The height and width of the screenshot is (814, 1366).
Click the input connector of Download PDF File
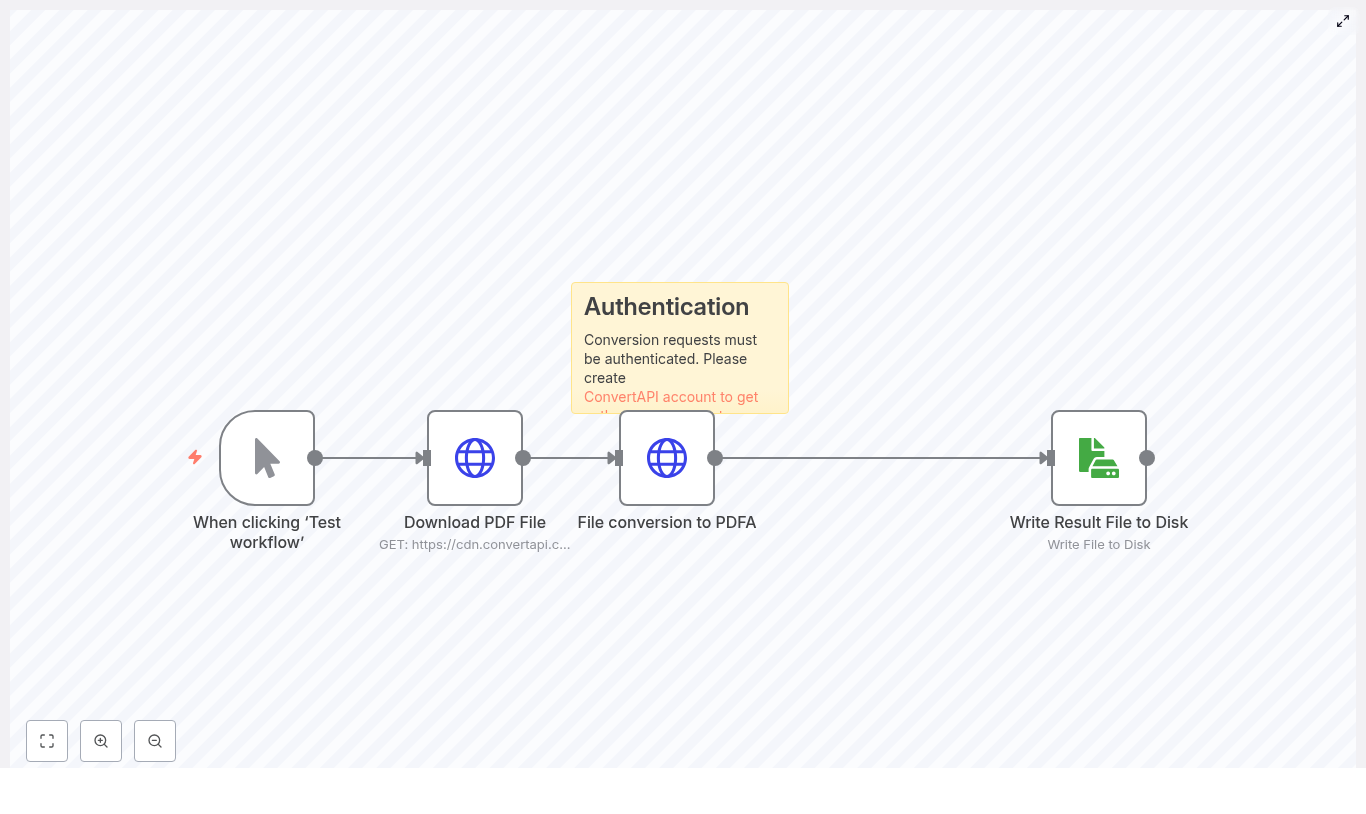tap(426, 458)
